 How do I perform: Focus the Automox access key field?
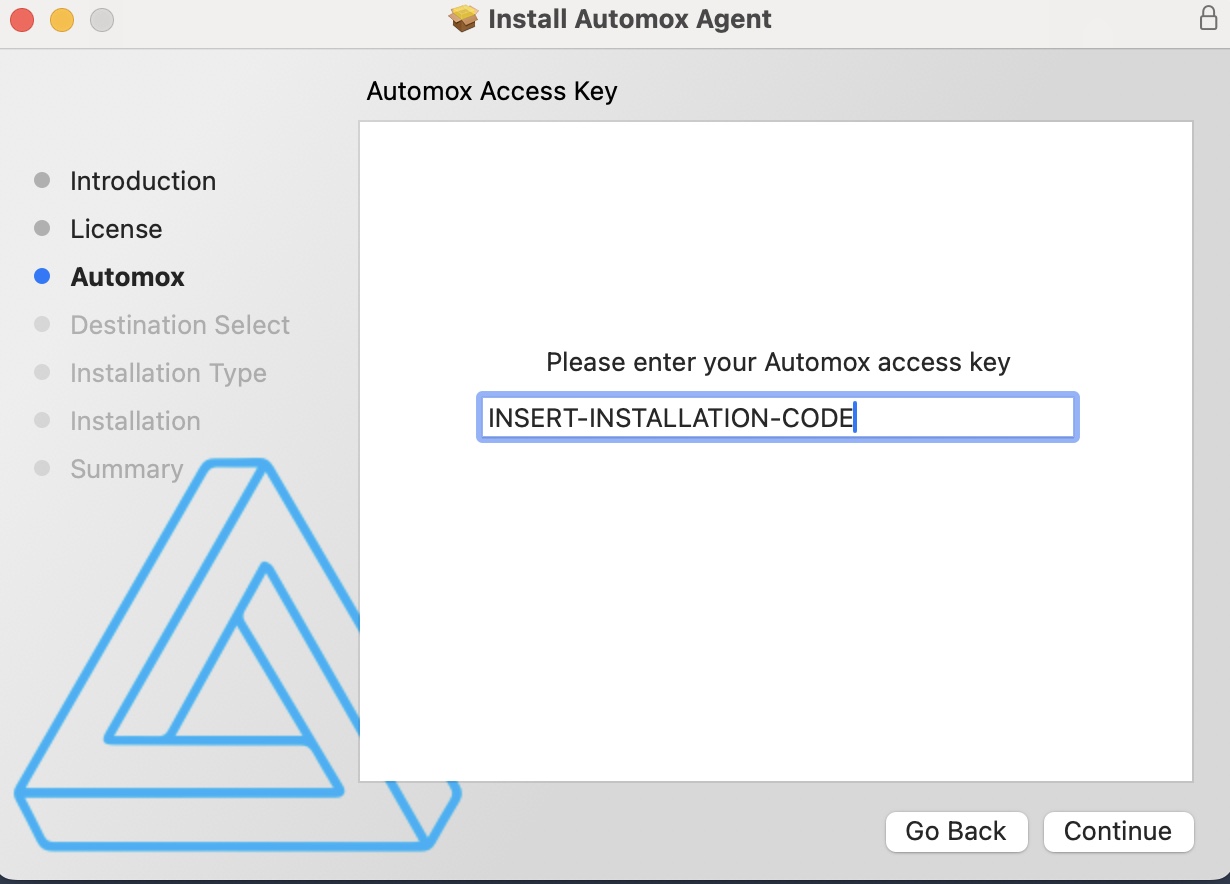777,417
